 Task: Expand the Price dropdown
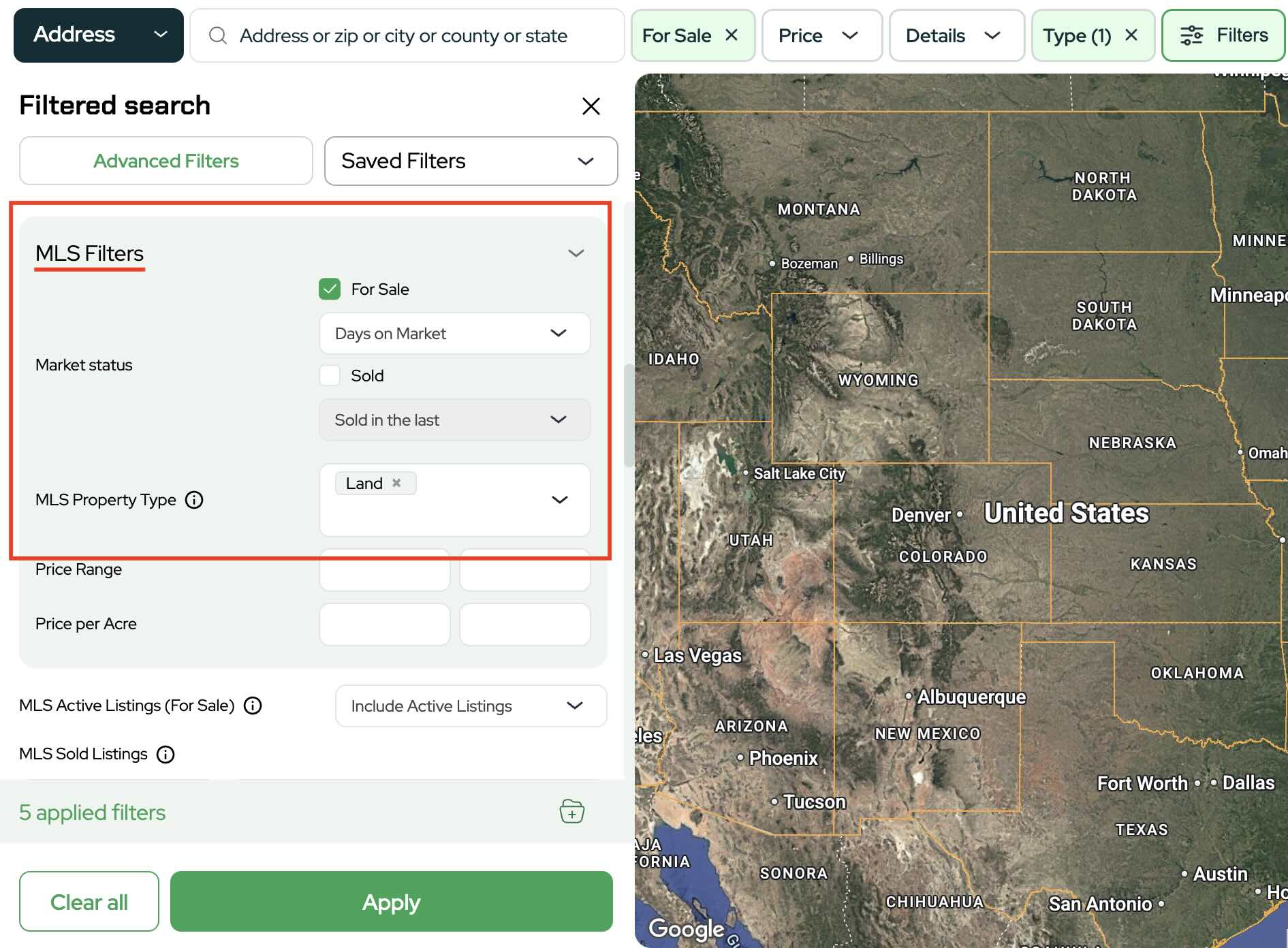[x=822, y=35]
